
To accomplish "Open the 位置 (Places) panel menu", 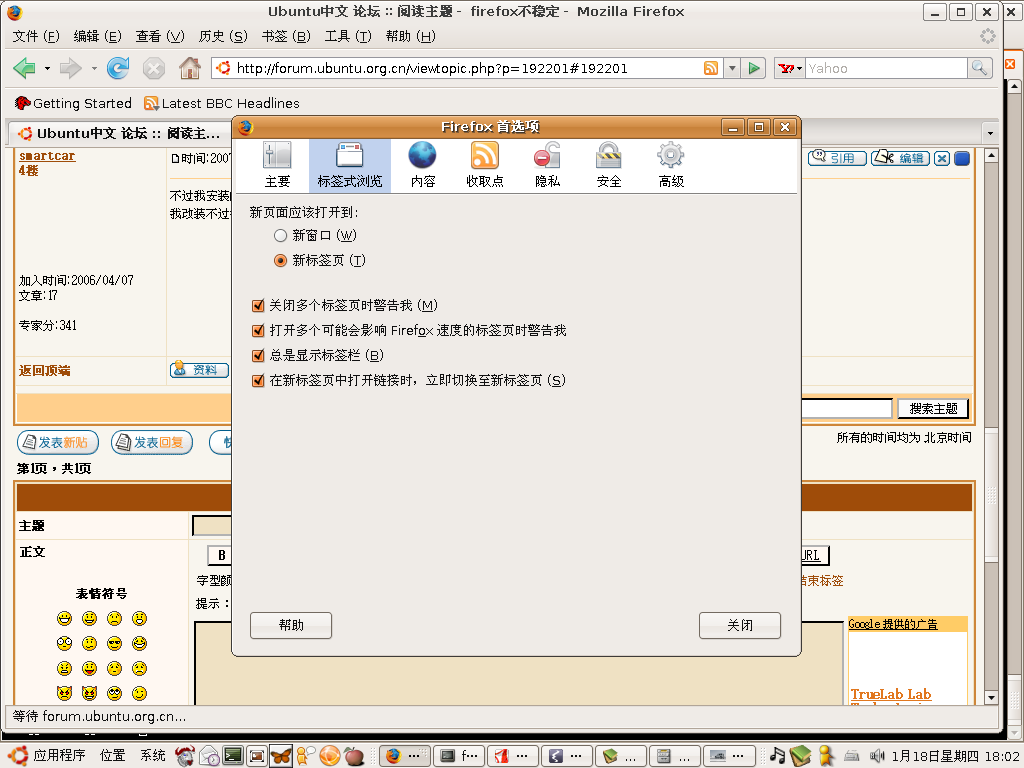I will pos(112,756).
